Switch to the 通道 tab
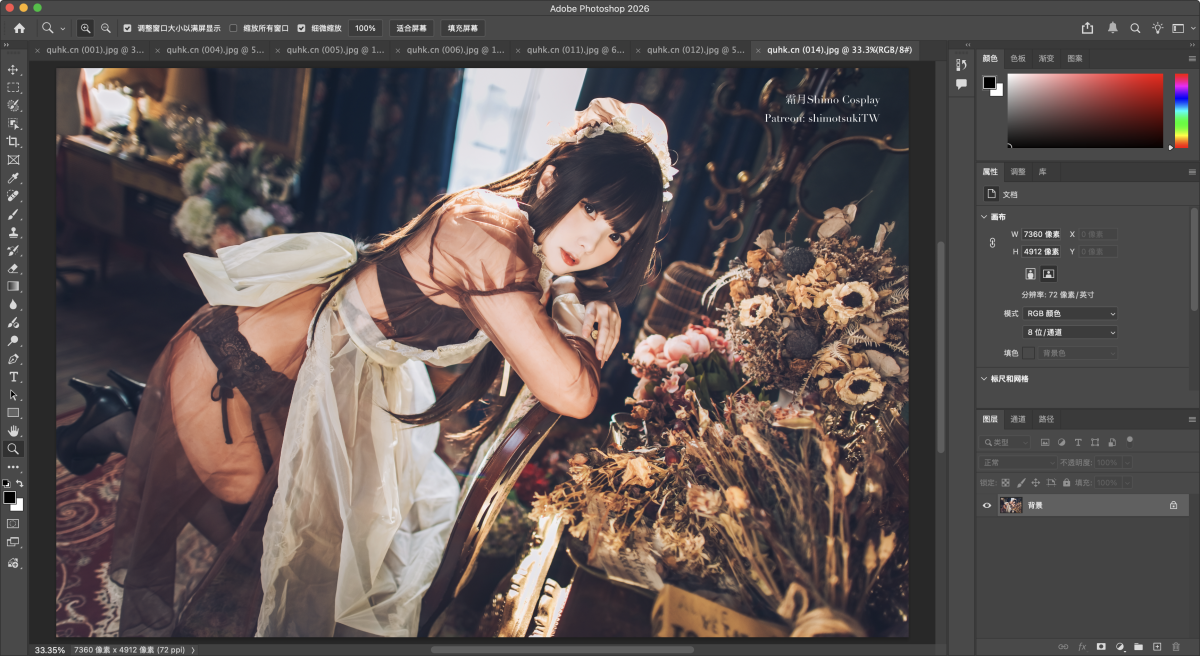The height and width of the screenshot is (656, 1200). (x=1017, y=419)
